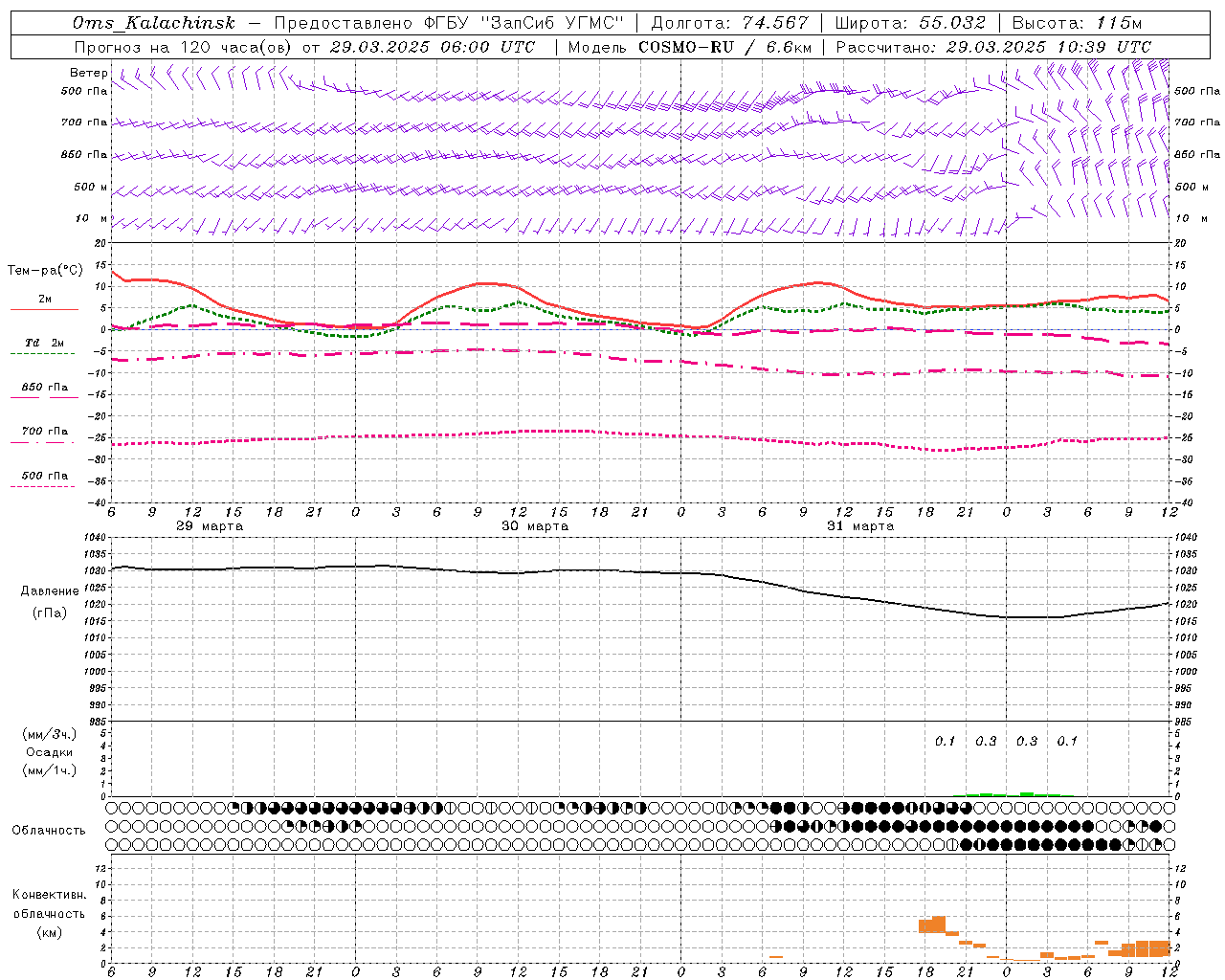Viewport: 1225px width, 980px height.
Task: Select the red 2м temperature legend line
Action: 45,309
